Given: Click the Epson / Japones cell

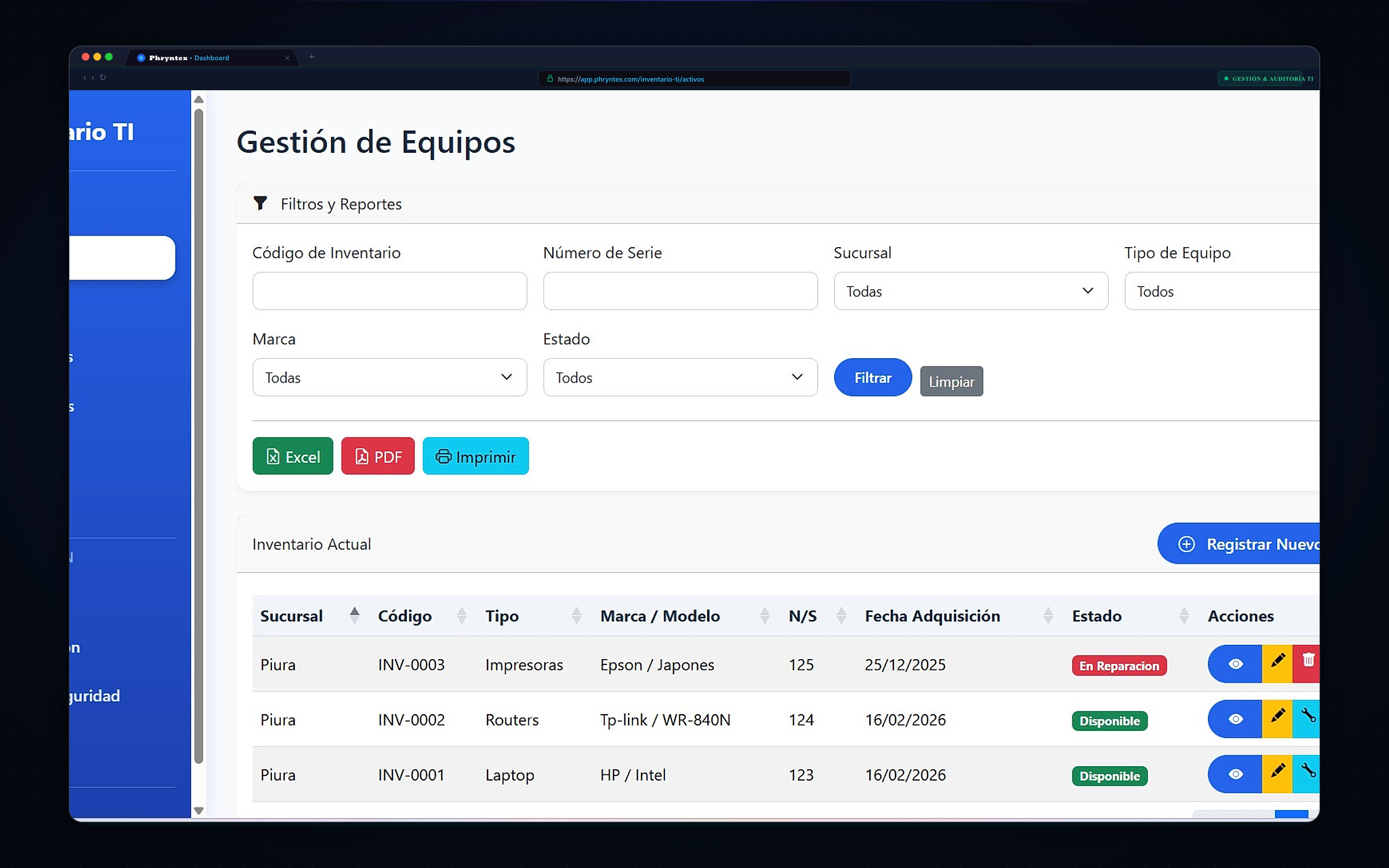Looking at the screenshot, I should coord(657,664).
